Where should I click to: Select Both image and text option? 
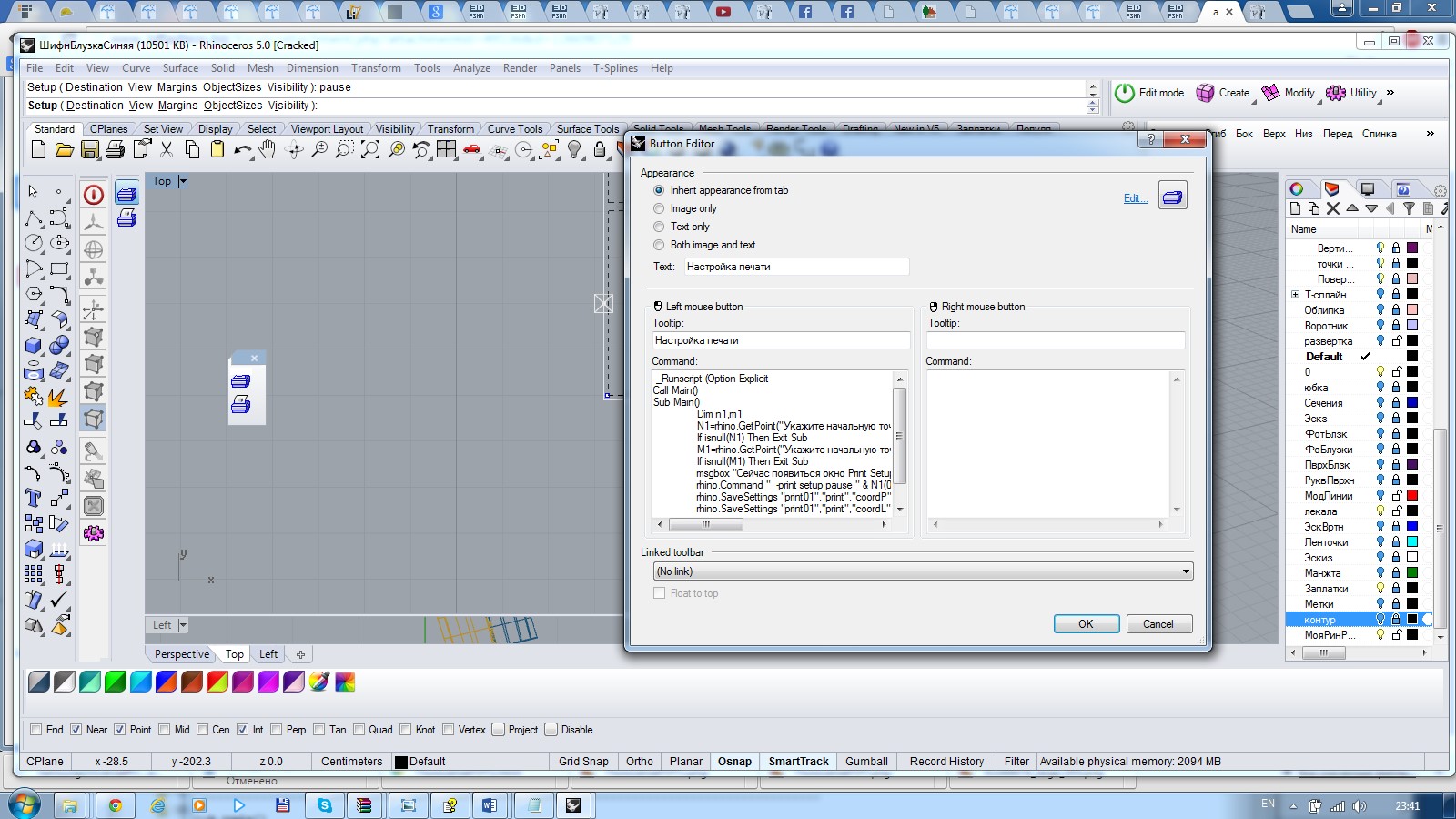coord(659,245)
